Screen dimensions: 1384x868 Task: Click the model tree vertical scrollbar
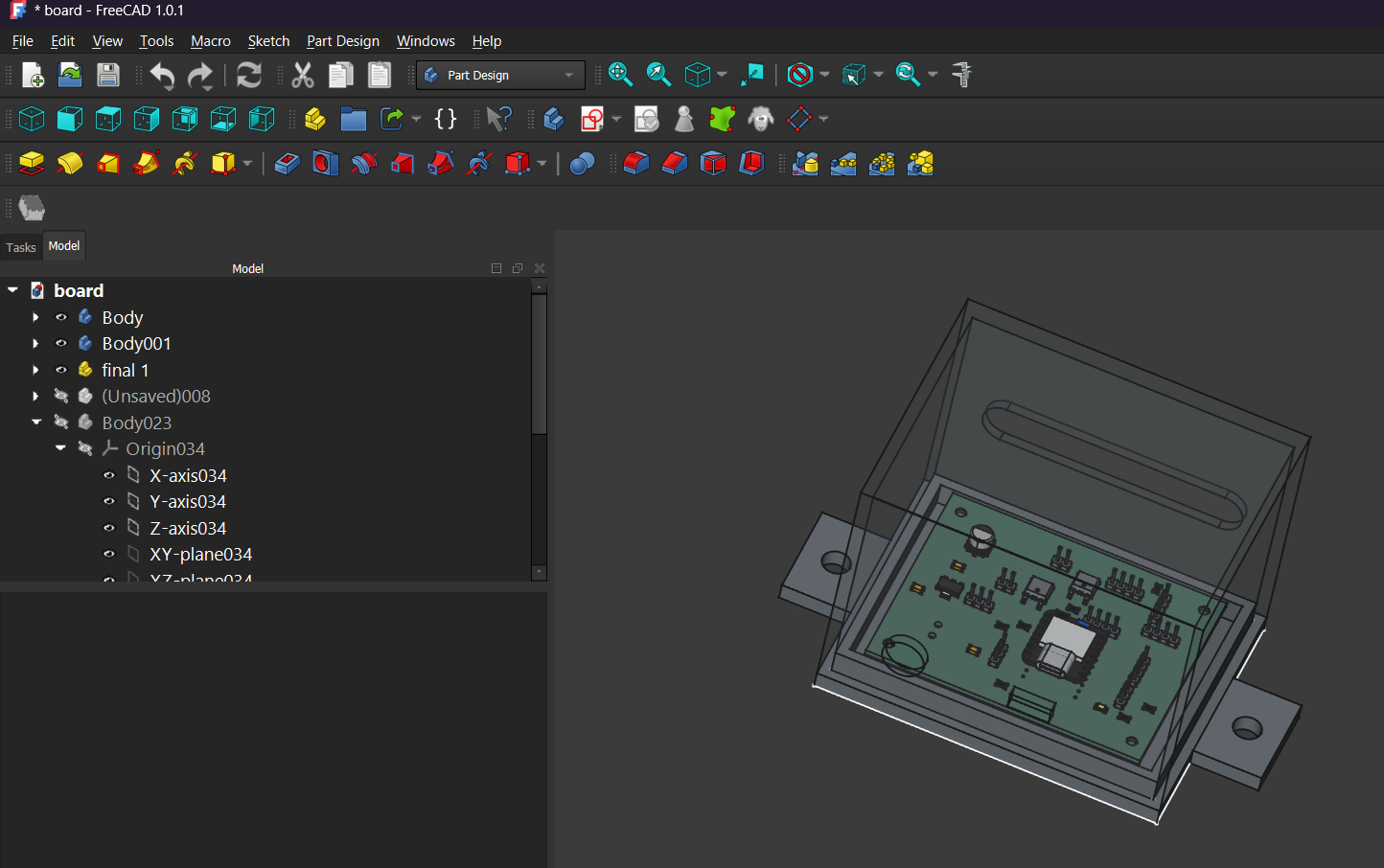539,364
